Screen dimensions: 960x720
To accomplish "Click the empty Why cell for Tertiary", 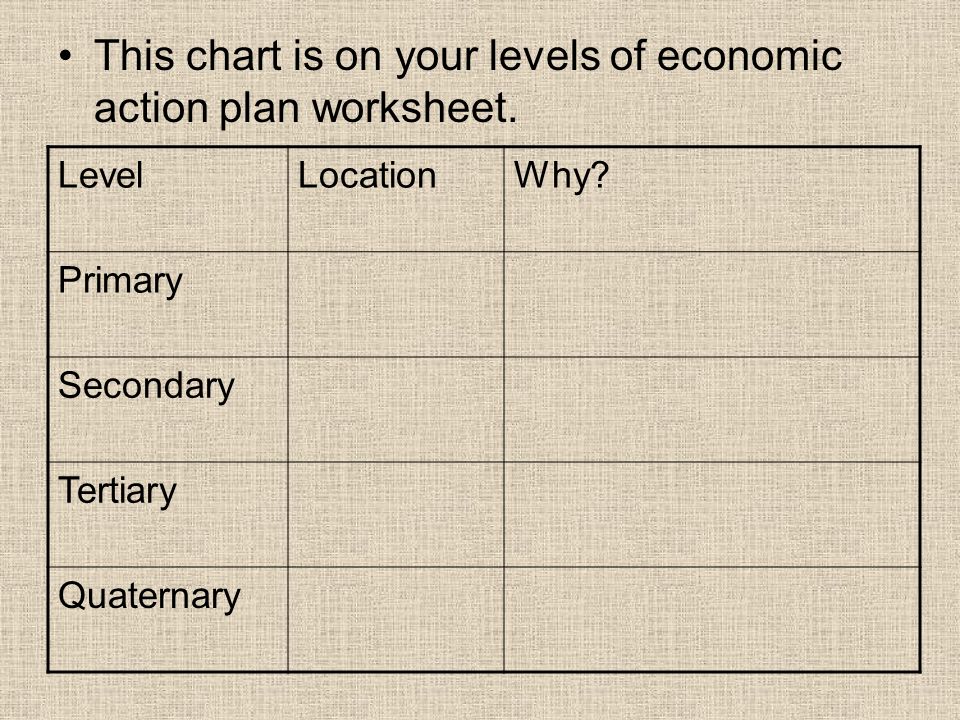I will click(x=712, y=514).
